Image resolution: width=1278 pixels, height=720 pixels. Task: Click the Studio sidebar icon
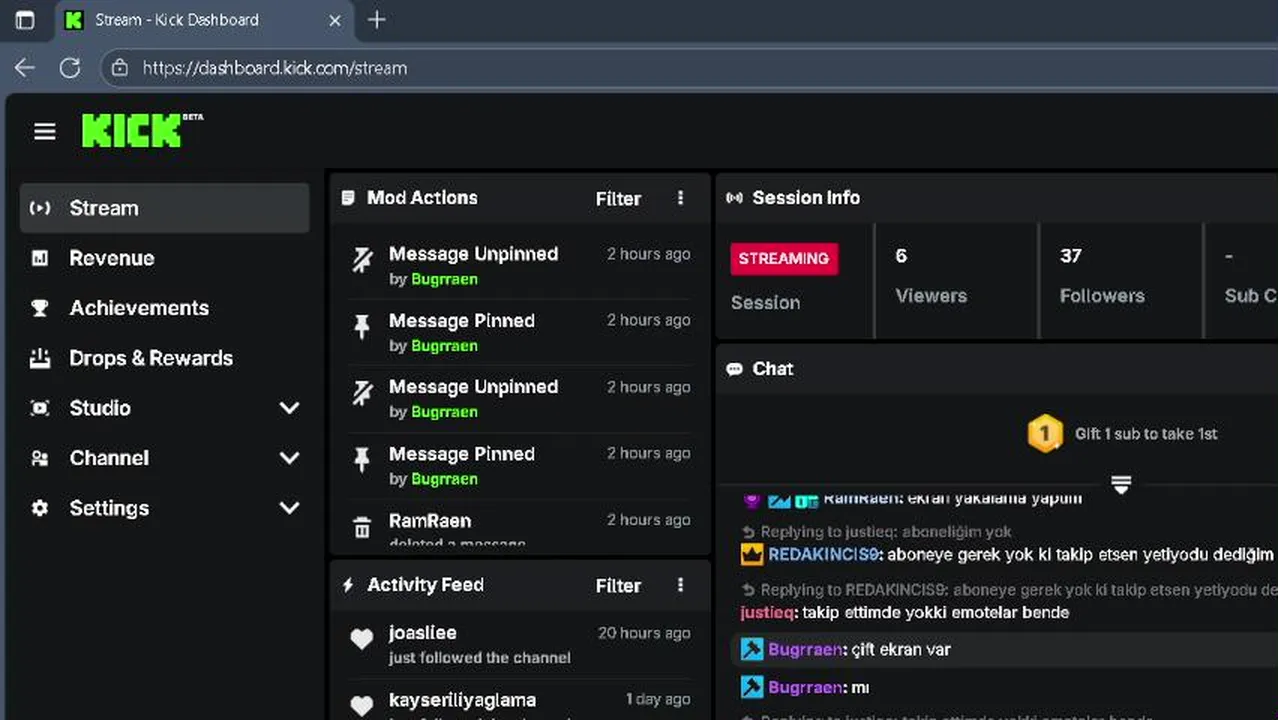pyautogui.click(x=40, y=408)
